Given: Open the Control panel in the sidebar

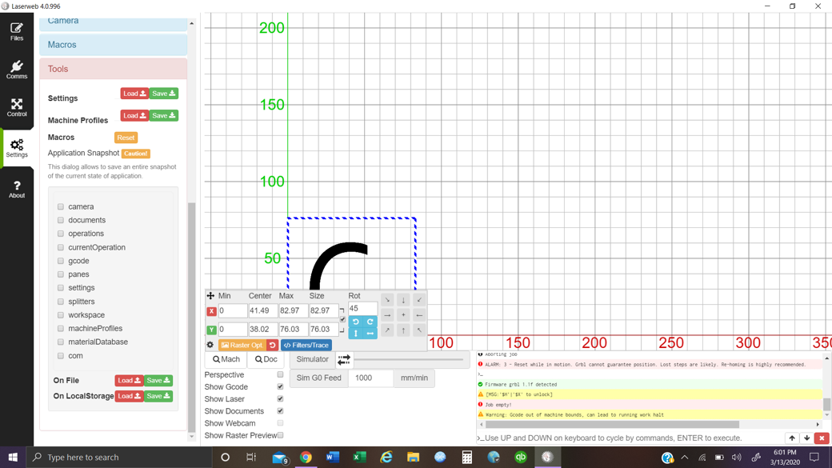Looking at the screenshot, I should (16, 107).
